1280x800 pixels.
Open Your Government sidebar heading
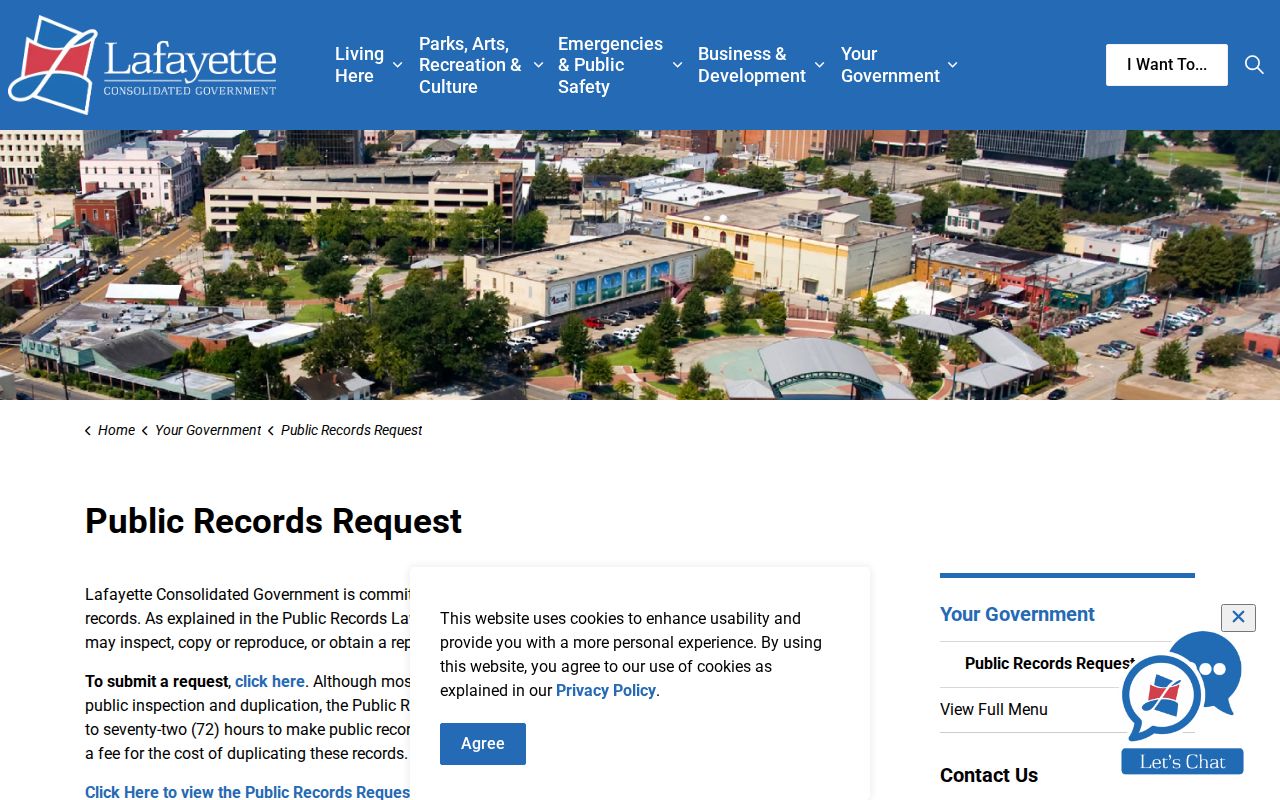pos(1017,614)
